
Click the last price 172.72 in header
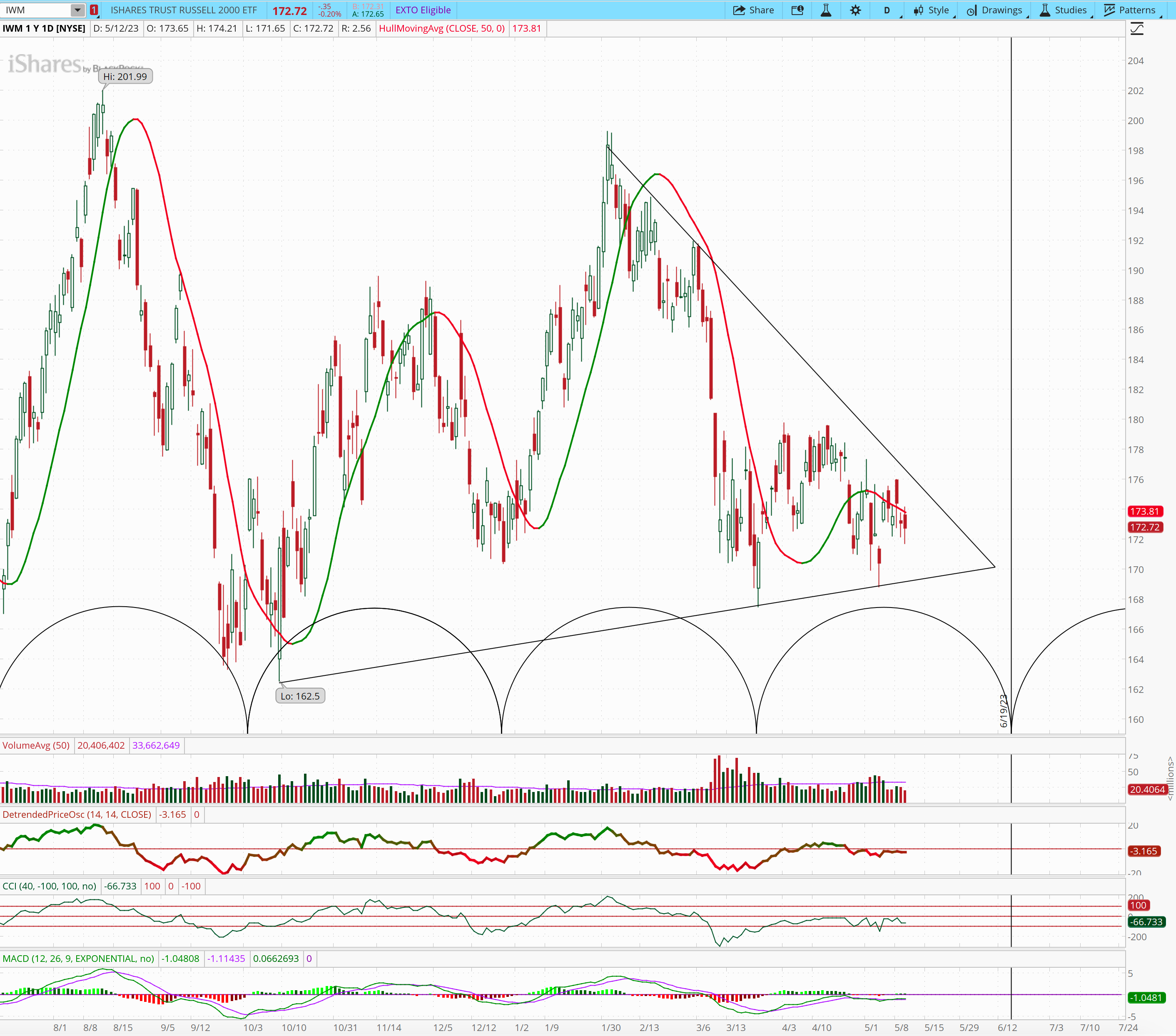coord(289,10)
